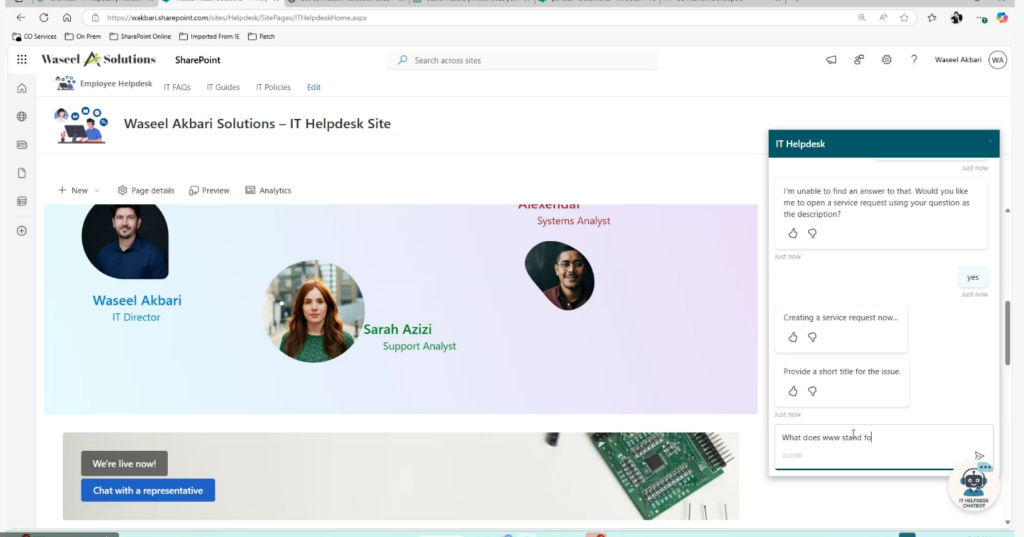Click Edit in the site navigation
1024x537 pixels.
pos(313,87)
